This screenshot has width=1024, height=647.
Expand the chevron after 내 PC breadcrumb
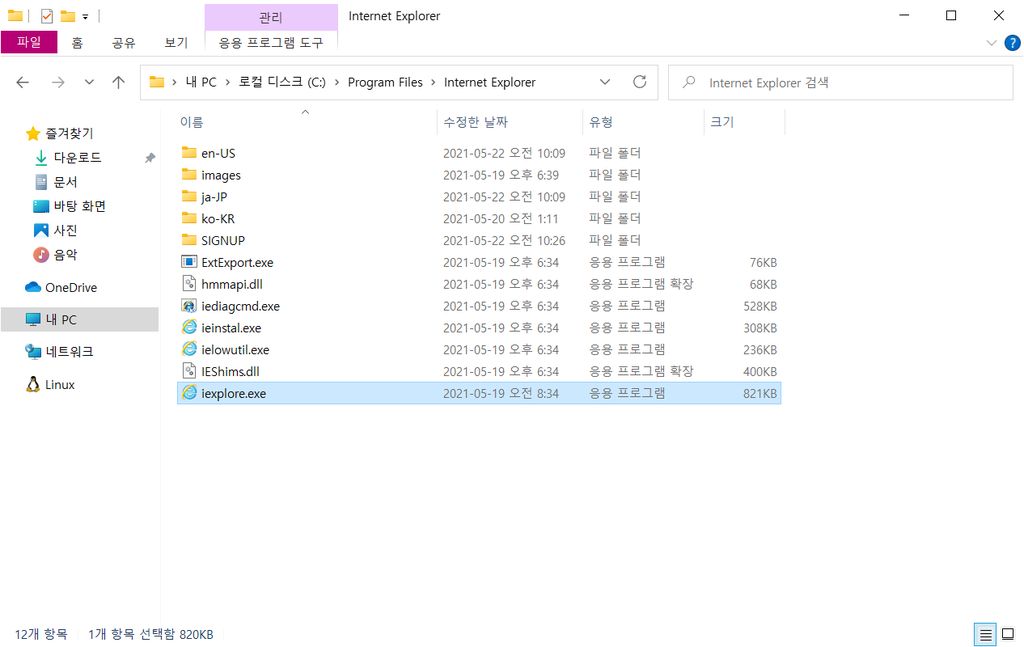pyautogui.click(x=227, y=82)
